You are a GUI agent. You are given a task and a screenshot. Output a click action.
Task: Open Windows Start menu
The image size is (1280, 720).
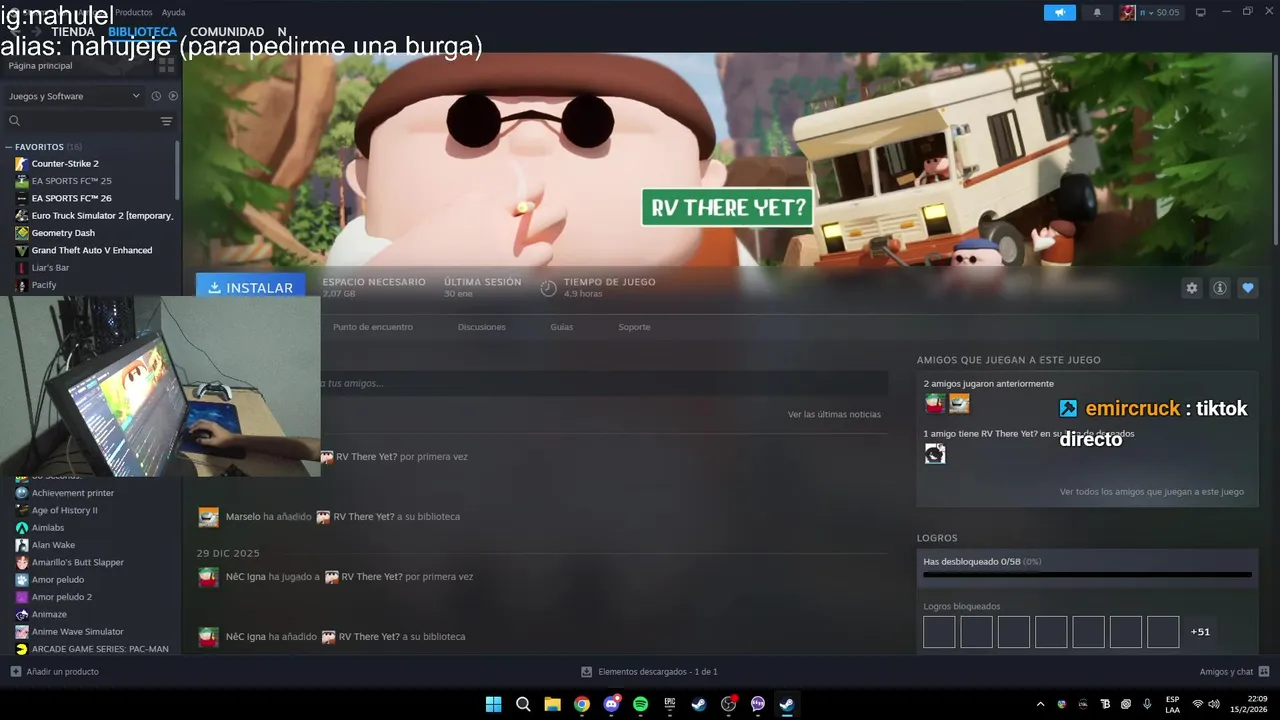(x=493, y=704)
